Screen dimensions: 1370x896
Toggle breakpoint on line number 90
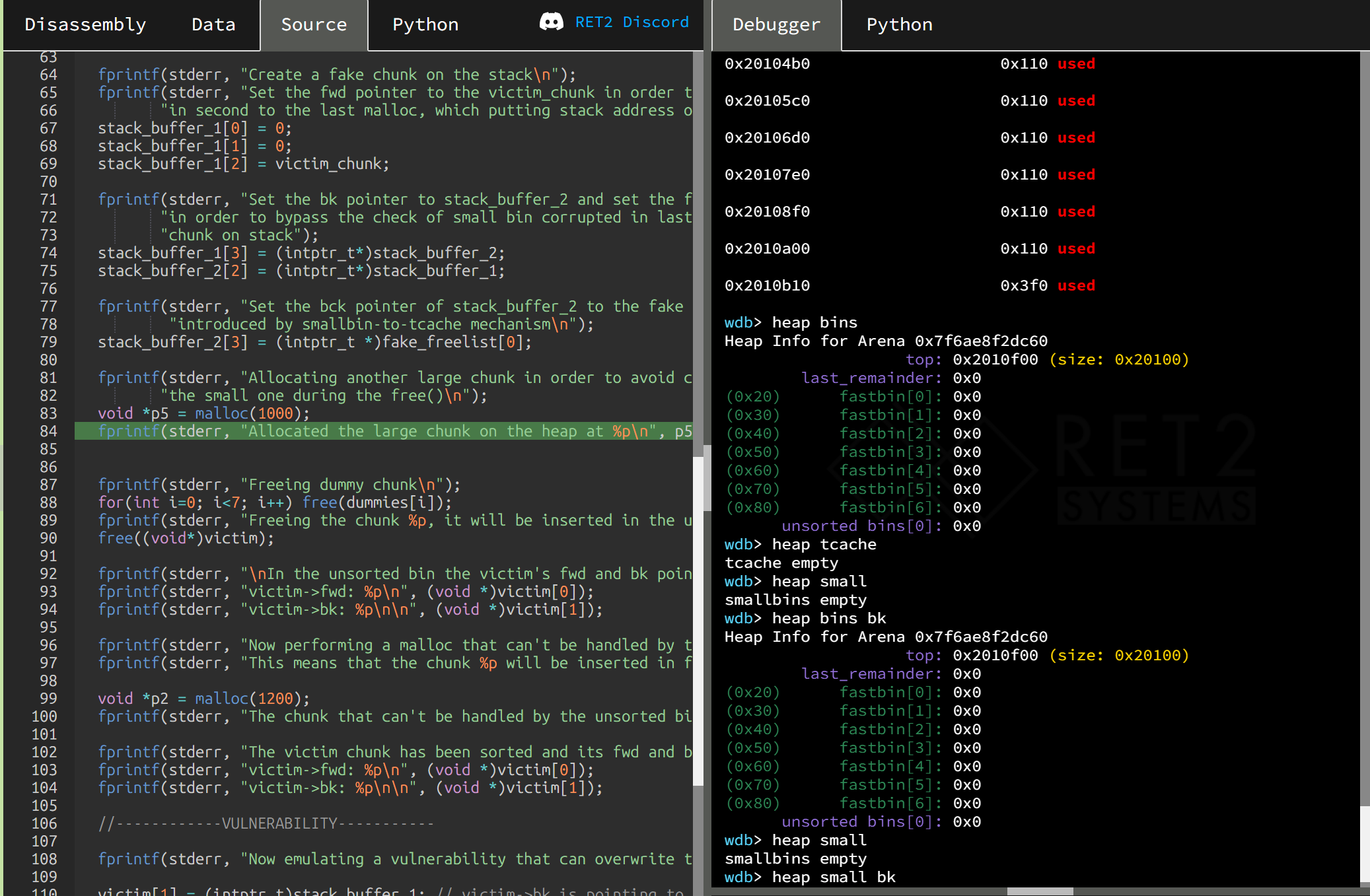coord(48,538)
